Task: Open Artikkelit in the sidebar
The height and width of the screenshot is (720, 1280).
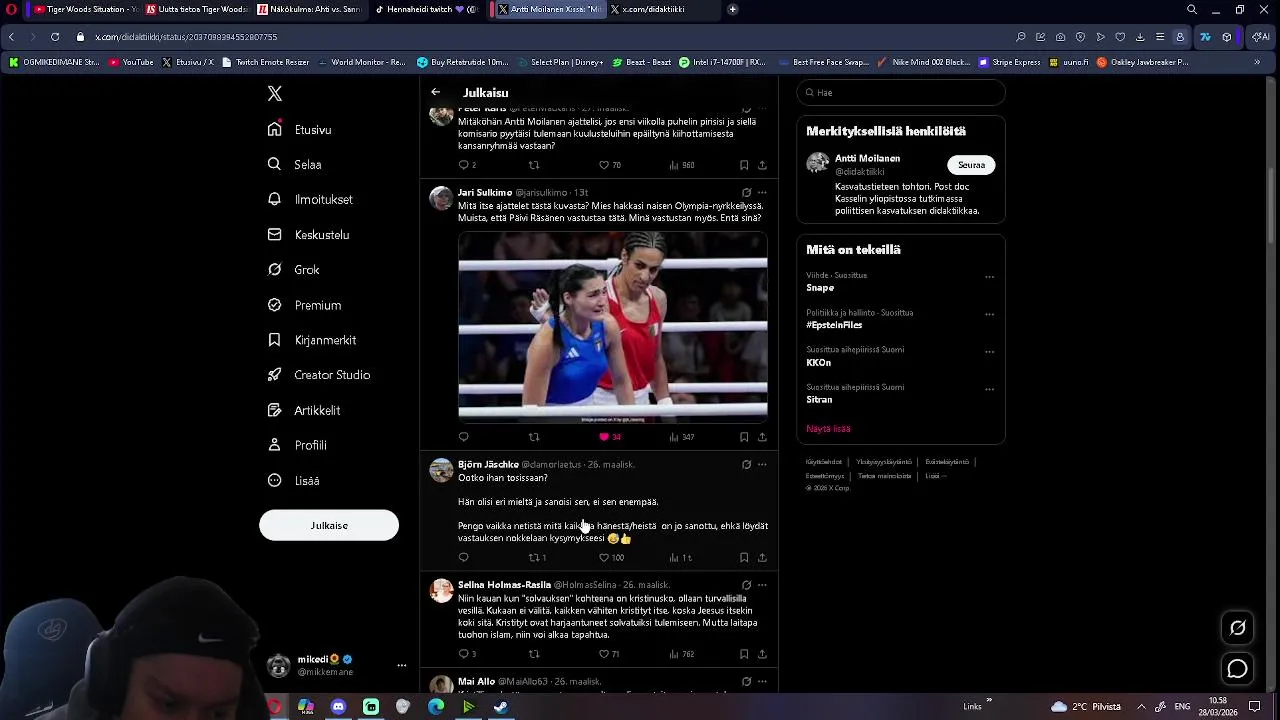Action: pos(303,410)
